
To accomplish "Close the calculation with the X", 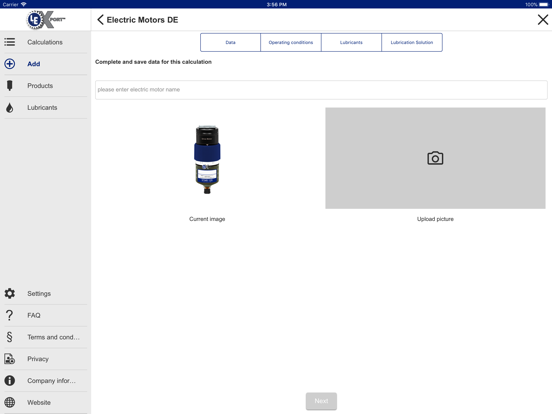I will point(543,20).
